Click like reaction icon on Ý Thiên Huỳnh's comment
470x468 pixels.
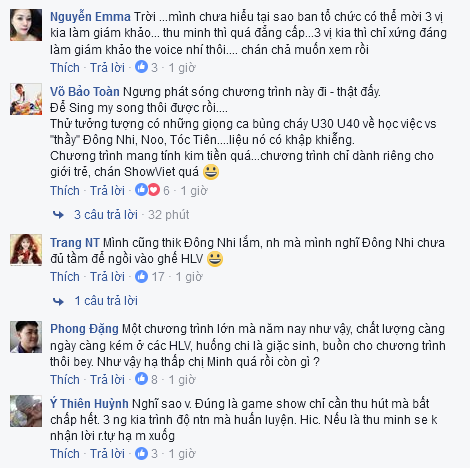pyautogui.click(x=141, y=453)
